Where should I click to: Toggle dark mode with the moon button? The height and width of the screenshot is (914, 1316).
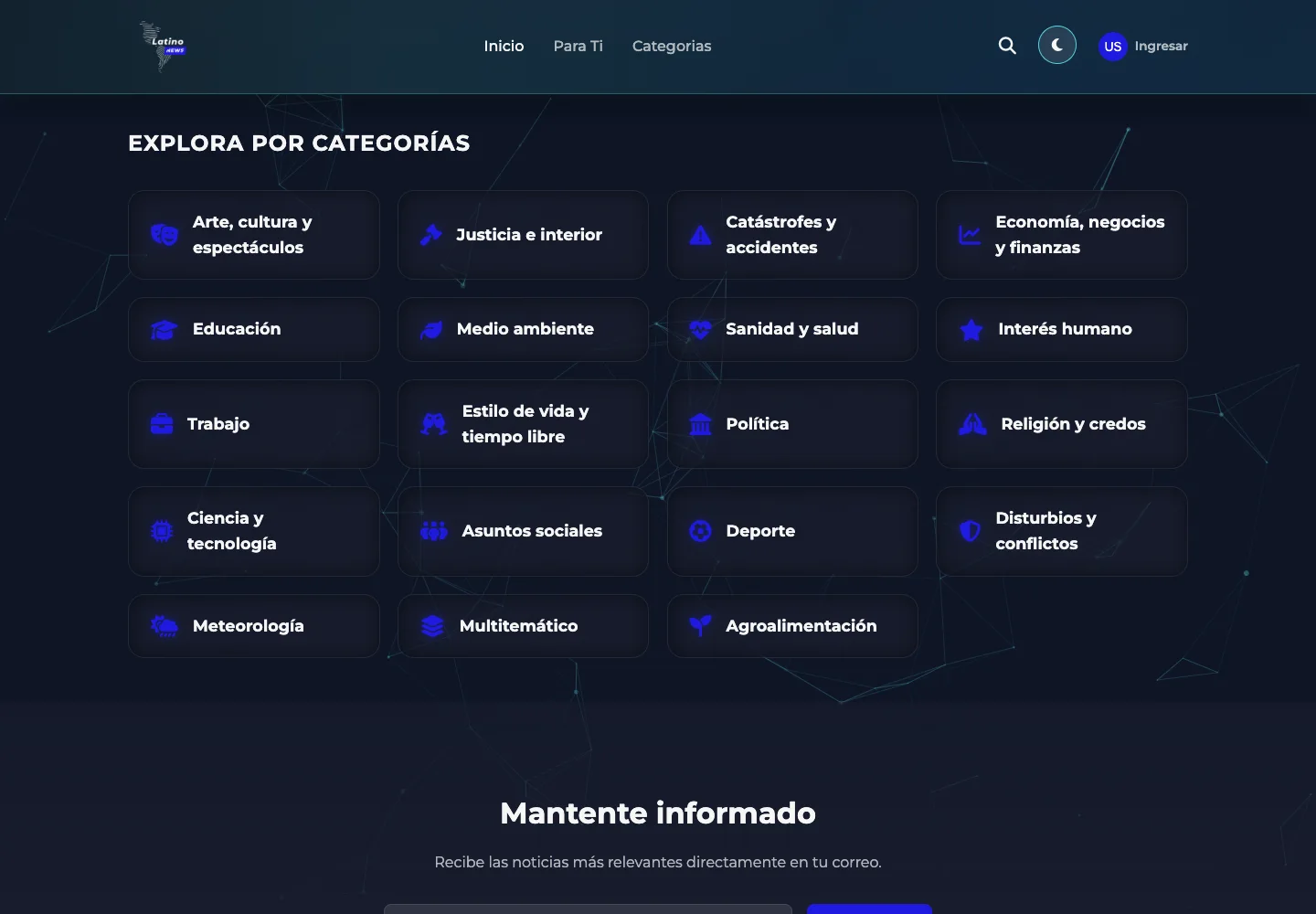1057,45
